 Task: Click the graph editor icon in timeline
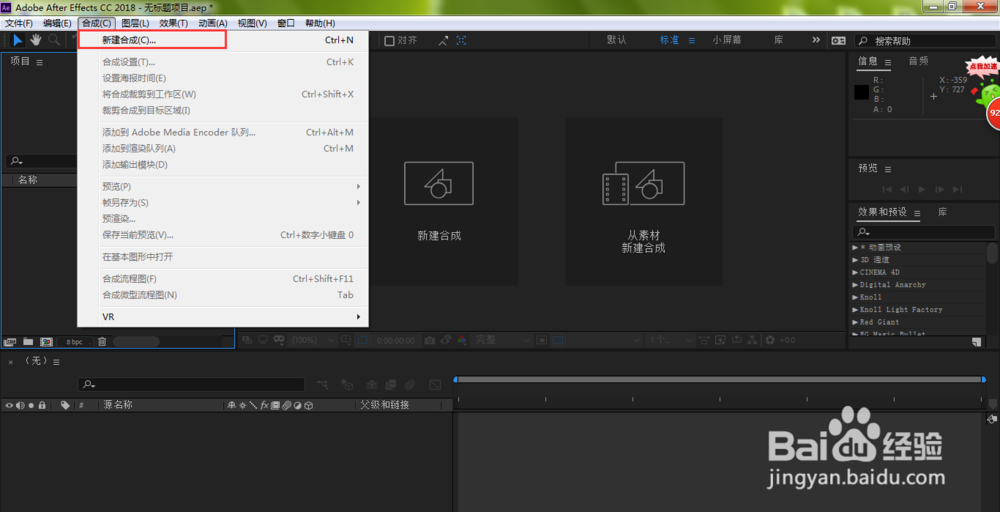click(x=435, y=384)
